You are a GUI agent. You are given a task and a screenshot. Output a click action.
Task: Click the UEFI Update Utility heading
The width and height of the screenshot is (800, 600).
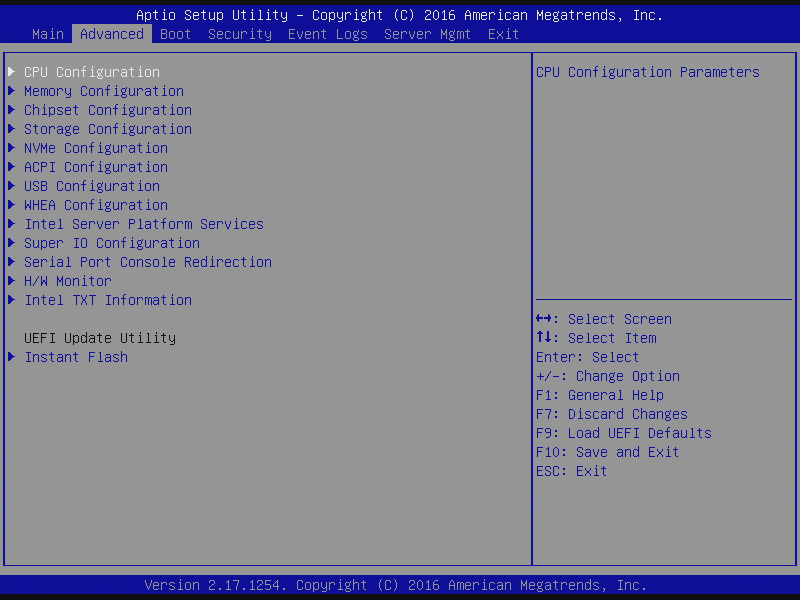(x=100, y=338)
